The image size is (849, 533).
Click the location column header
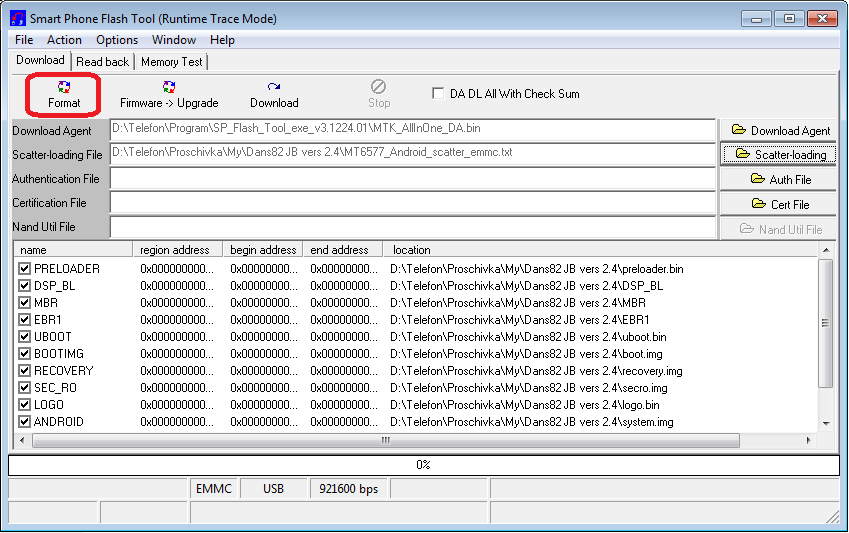(600, 250)
